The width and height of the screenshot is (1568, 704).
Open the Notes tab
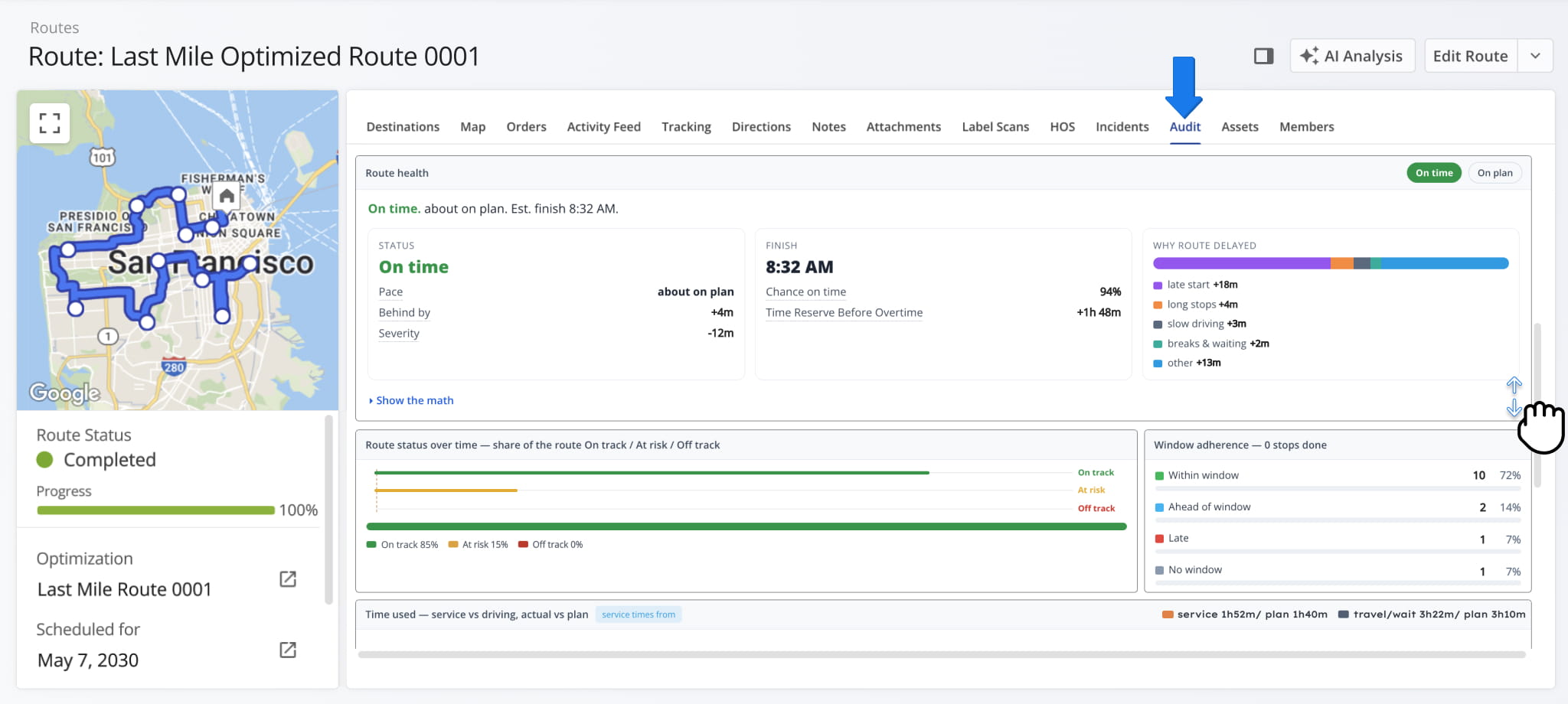coord(828,127)
